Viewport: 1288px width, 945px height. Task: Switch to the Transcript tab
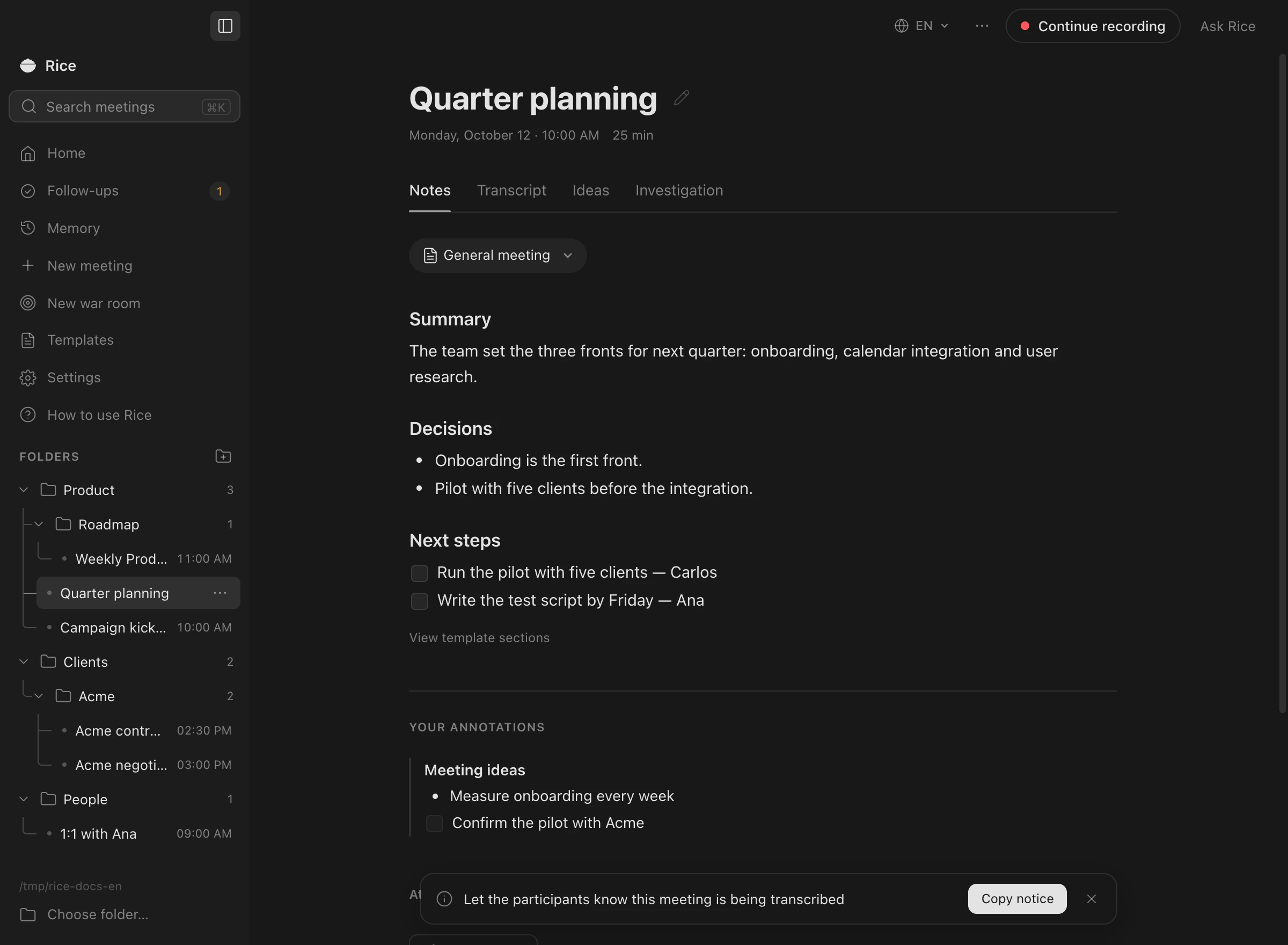coord(511,191)
